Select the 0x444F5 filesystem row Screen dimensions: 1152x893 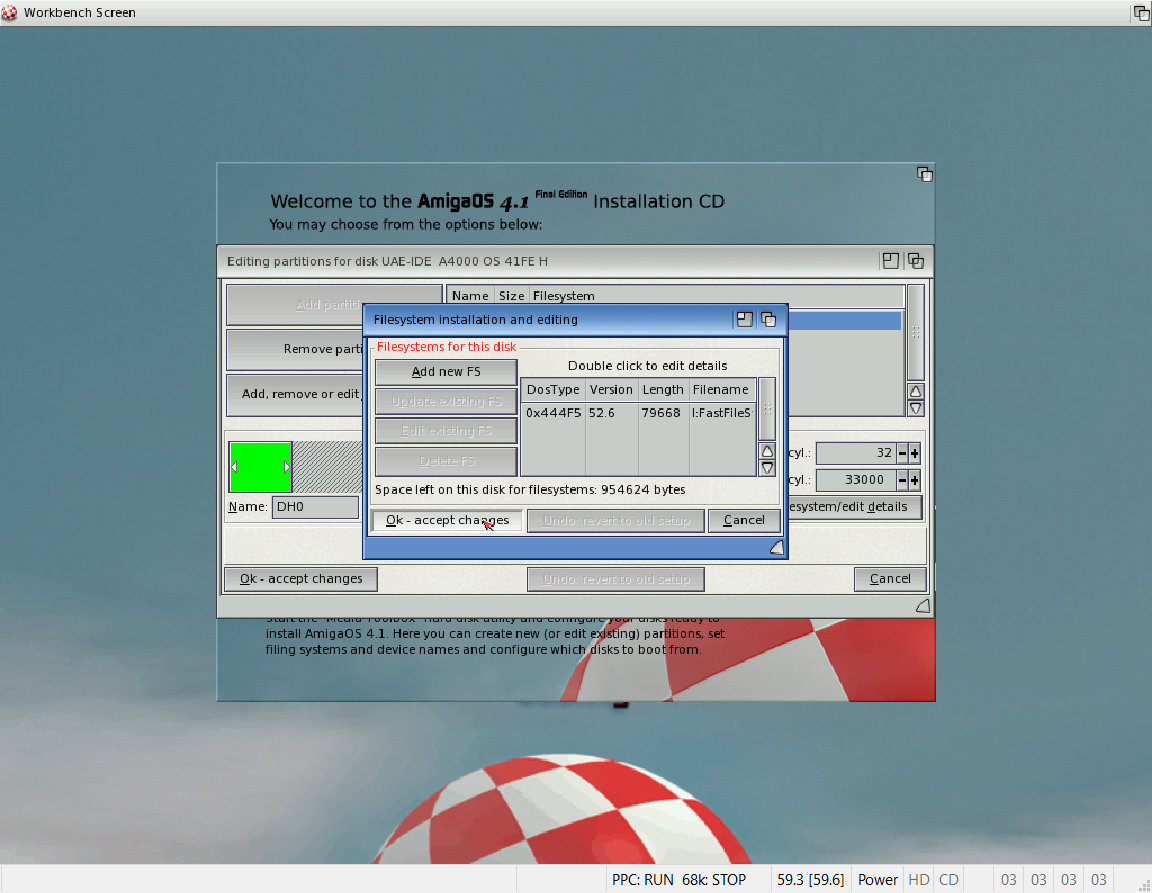[638, 413]
